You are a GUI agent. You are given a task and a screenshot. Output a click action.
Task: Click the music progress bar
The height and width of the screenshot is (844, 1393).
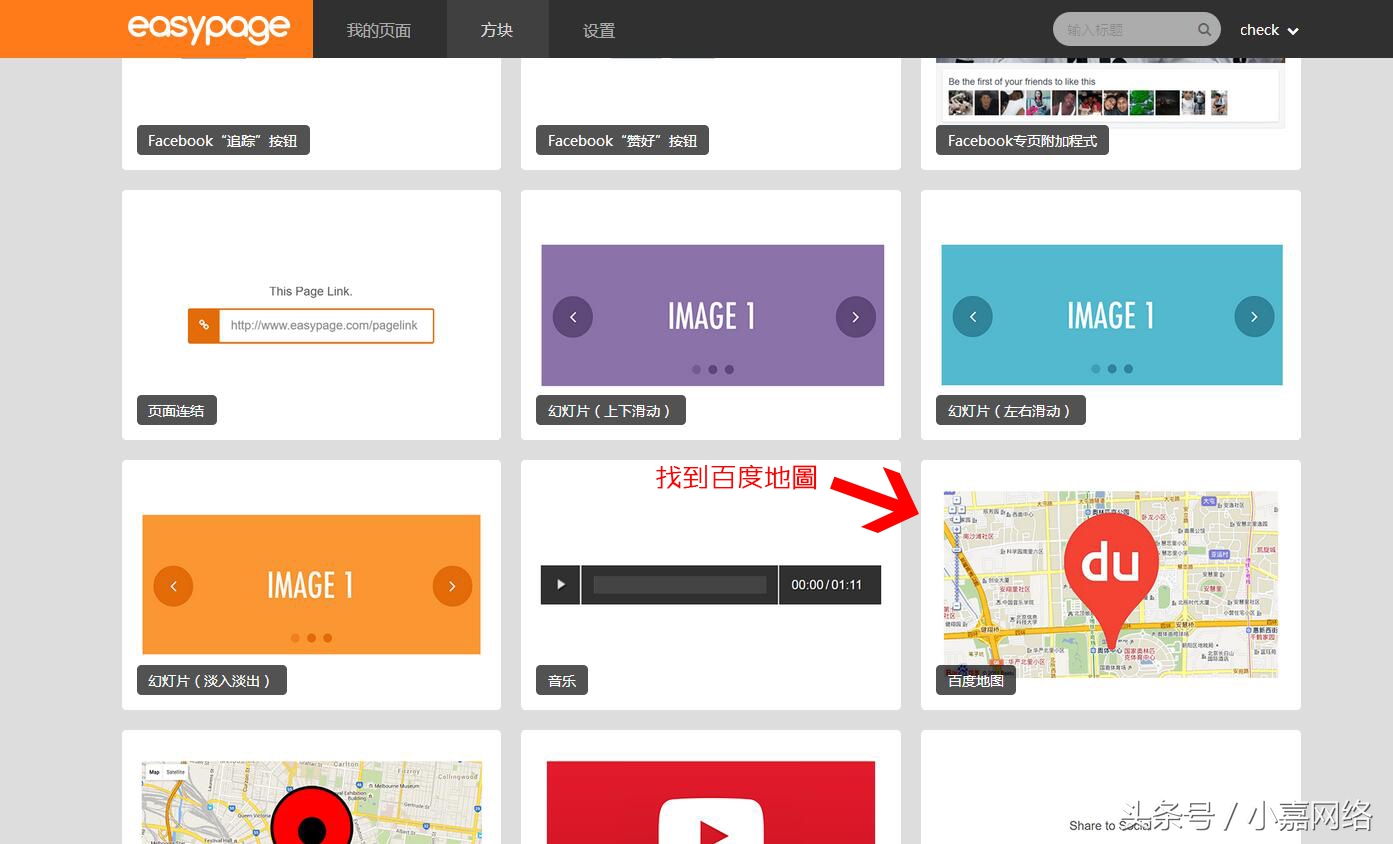pos(679,585)
